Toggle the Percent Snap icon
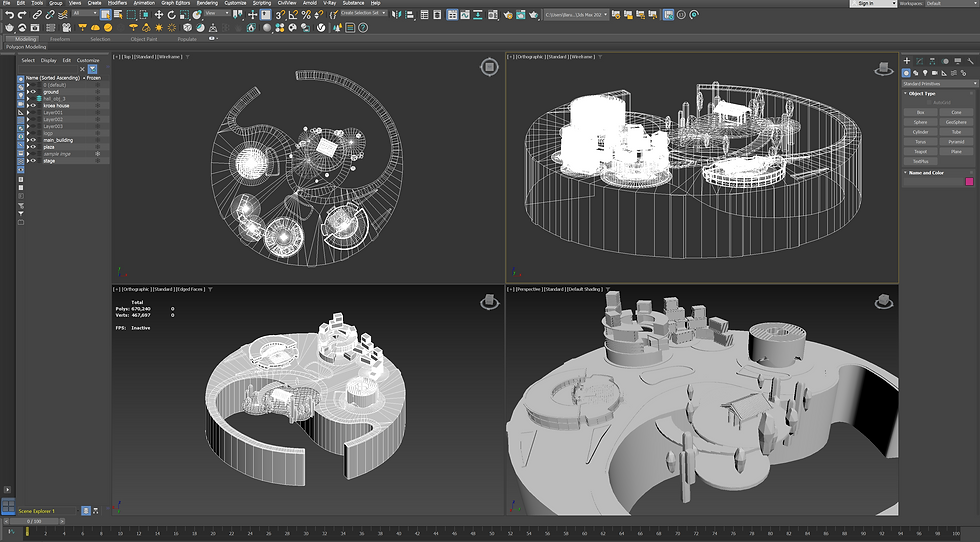Image resolution: width=980 pixels, height=542 pixels. pos(306,14)
